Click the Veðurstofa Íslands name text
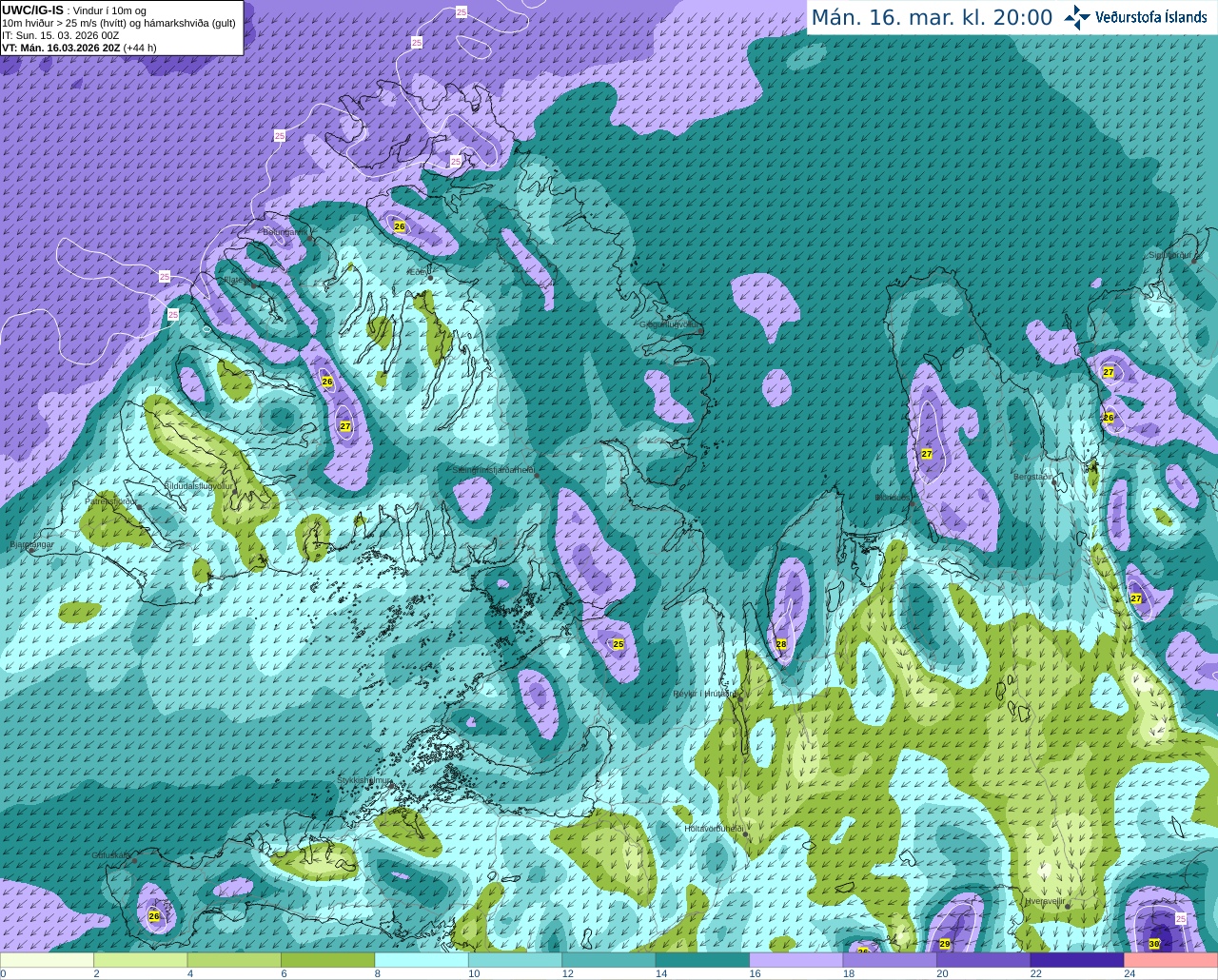This screenshot has width=1218, height=980. [1150, 17]
